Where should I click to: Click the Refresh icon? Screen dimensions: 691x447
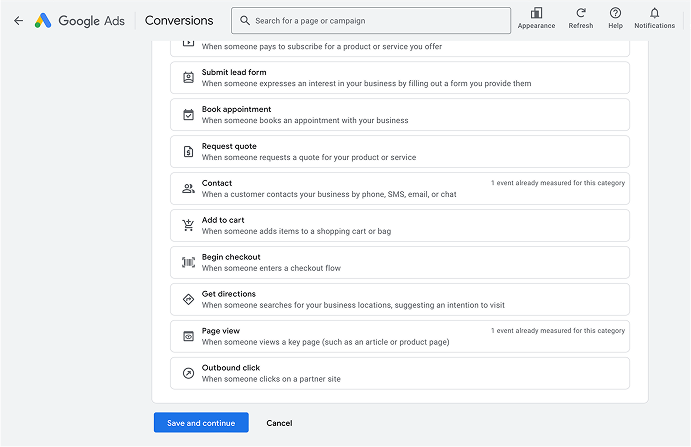coord(580,13)
